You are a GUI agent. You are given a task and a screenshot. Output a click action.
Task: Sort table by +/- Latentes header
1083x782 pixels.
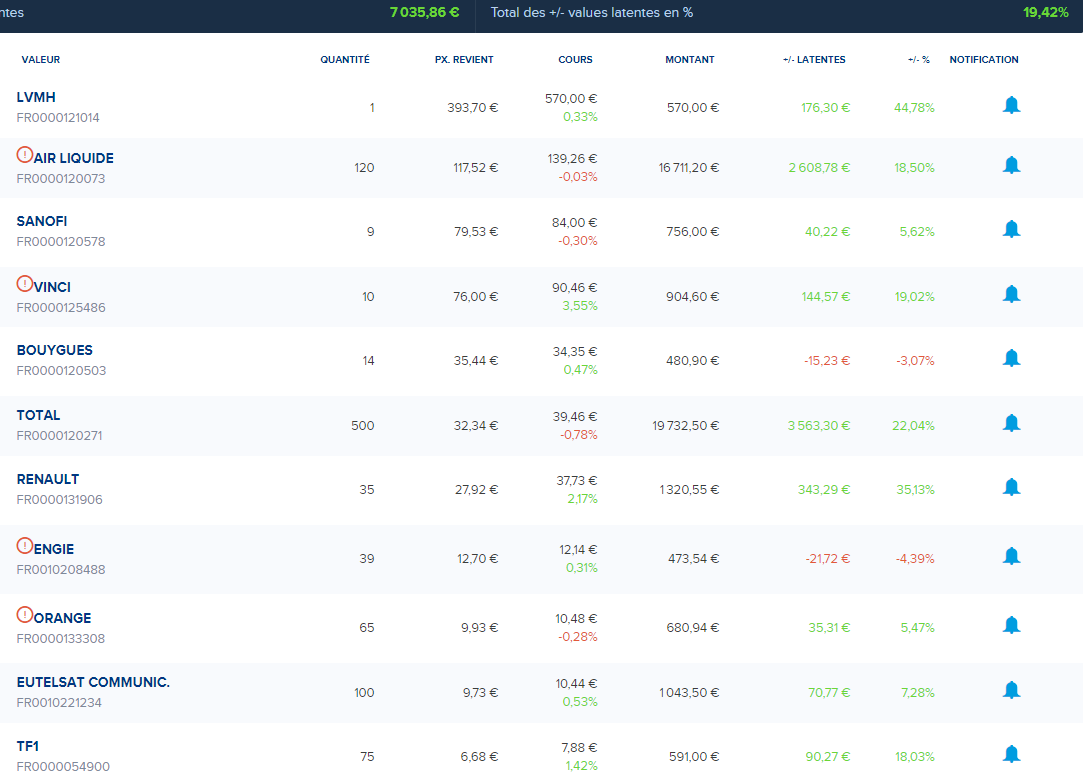click(813, 60)
